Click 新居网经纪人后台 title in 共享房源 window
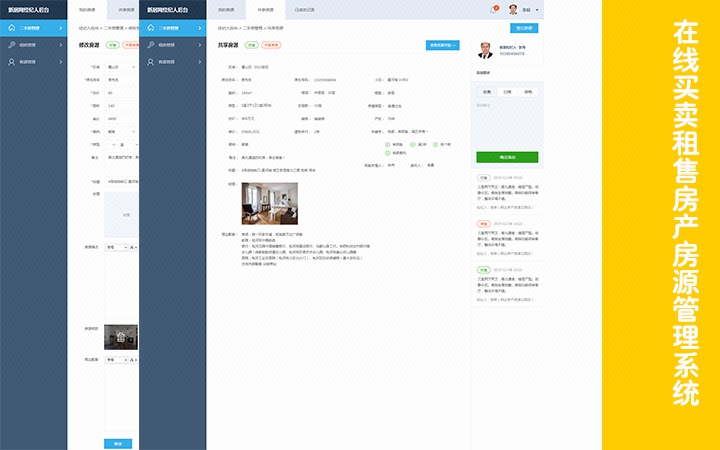Image resolution: width=720 pixels, height=450 pixels. tap(168, 10)
